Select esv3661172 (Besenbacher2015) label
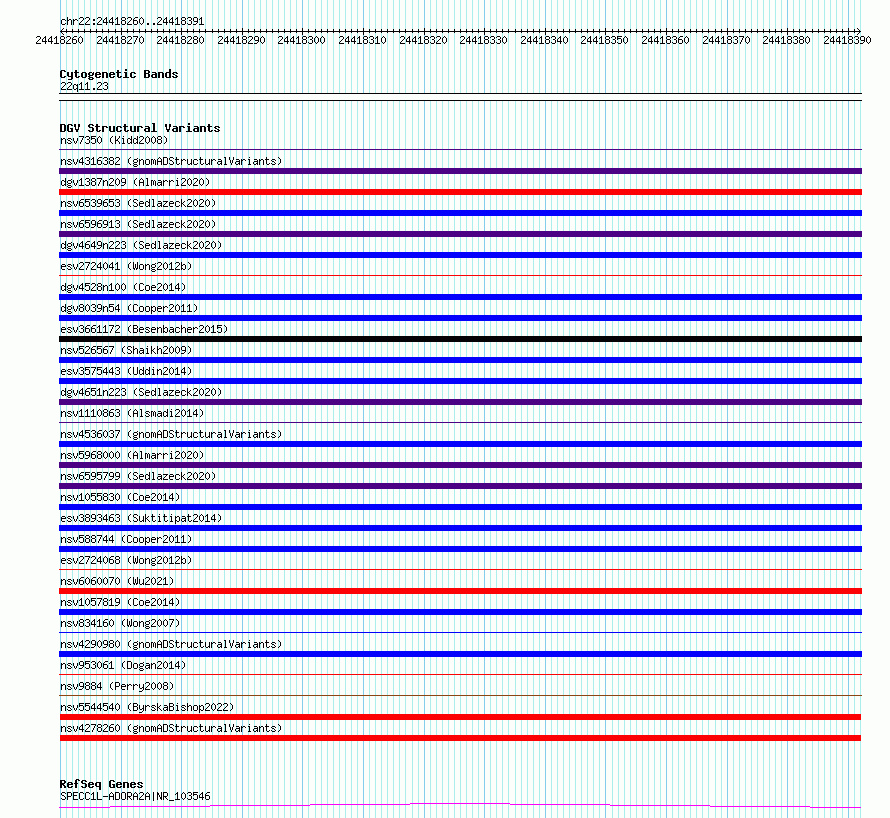The width and height of the screenshot is (890, 818). click(144, 329)
